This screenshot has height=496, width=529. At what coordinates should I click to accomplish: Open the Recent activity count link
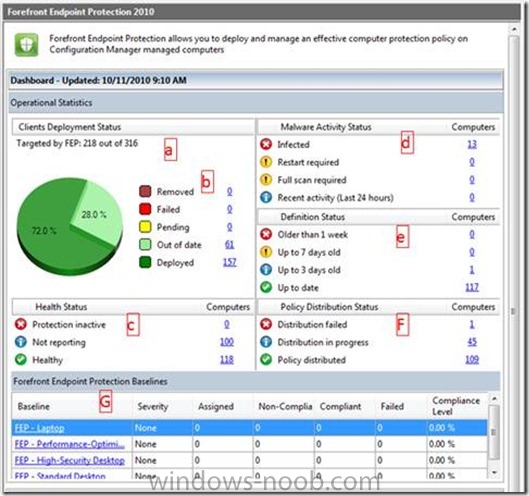pos(472,197)
